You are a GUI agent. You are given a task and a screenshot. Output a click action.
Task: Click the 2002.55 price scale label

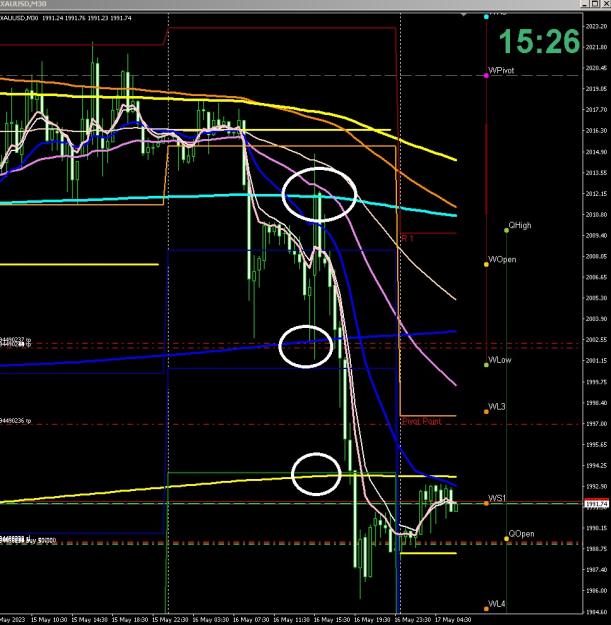[x=596, y=340]
